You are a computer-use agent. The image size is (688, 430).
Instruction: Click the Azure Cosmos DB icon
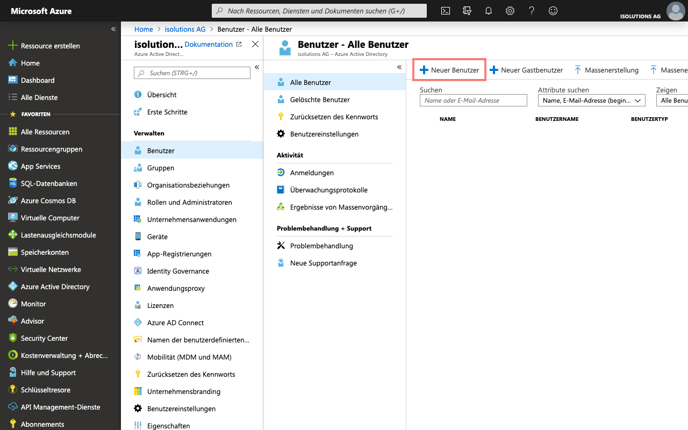pyautogui.click(x=13, y=200)
